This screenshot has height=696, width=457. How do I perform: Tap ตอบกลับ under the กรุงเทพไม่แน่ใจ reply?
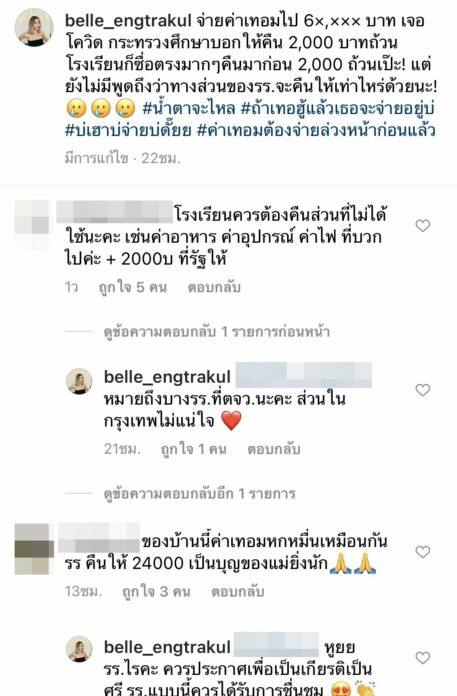click(274, 449)
